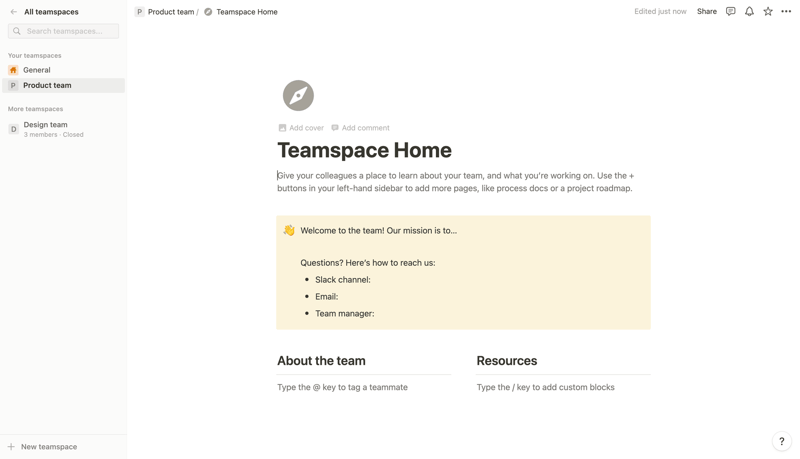
Task: Click the Team manager bullet
Action: (x=344, y=314)
